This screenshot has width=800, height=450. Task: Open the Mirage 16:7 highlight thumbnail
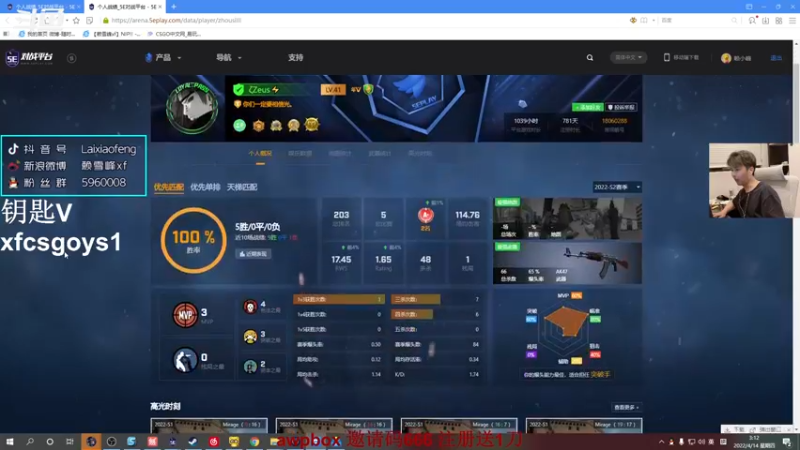click(459, 425)
